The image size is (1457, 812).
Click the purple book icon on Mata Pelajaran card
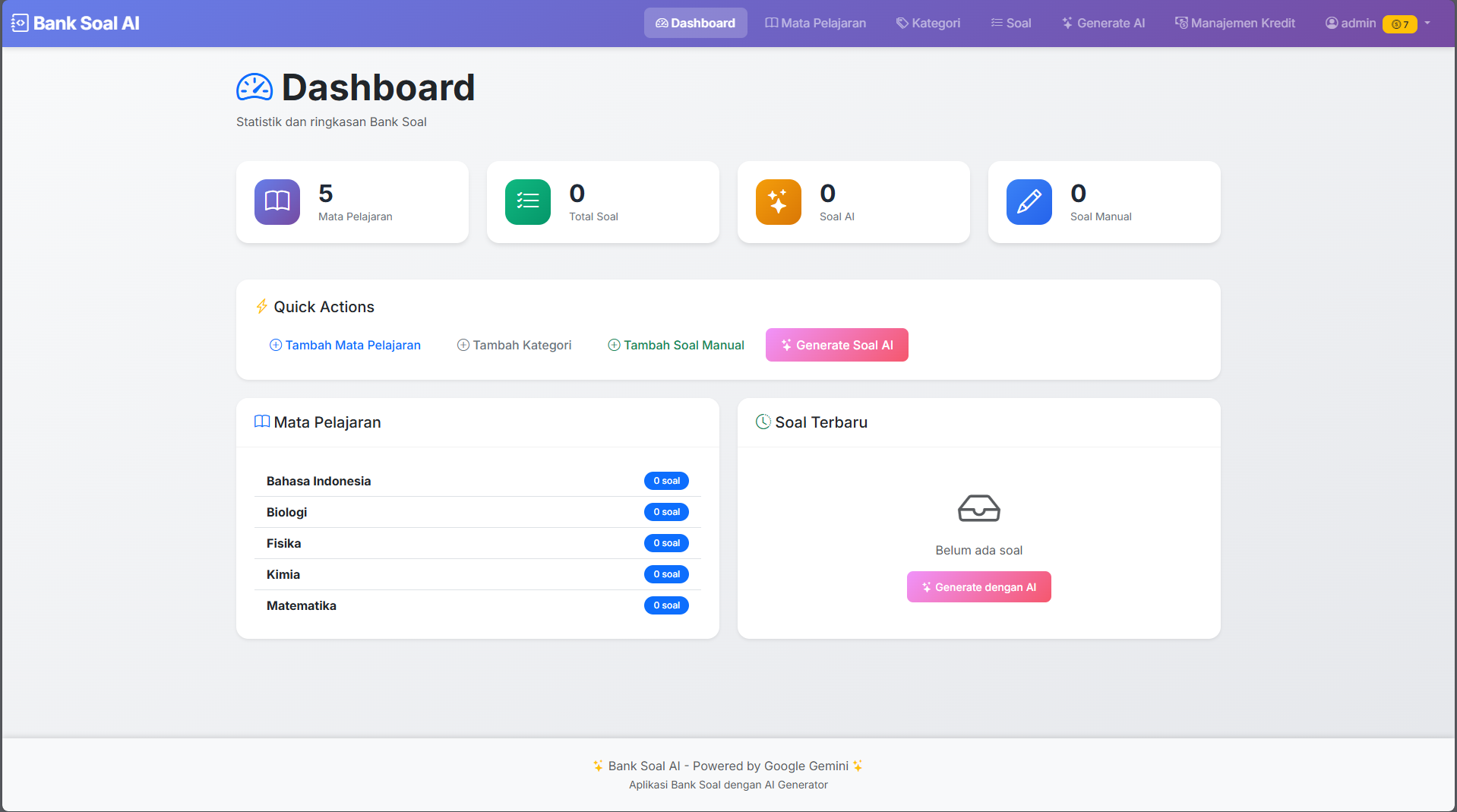277,201
